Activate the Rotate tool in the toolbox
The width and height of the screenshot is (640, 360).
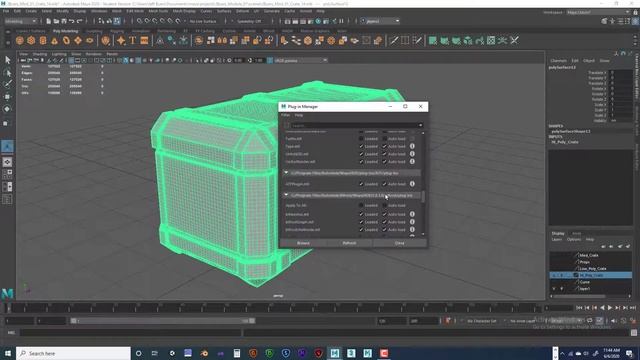tap(7, 109)
